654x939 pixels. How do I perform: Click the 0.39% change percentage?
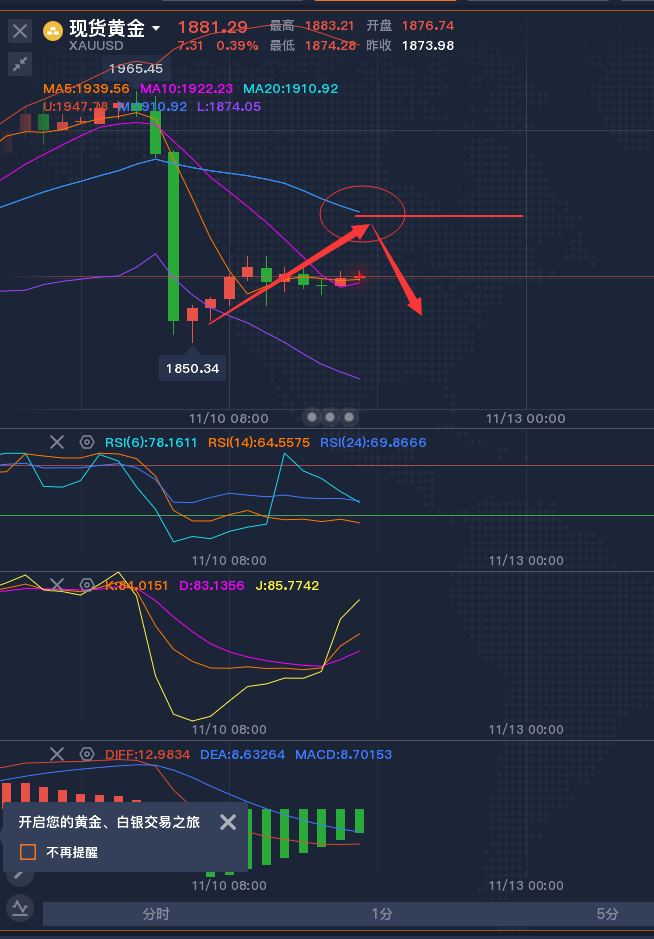coord(238,46)
